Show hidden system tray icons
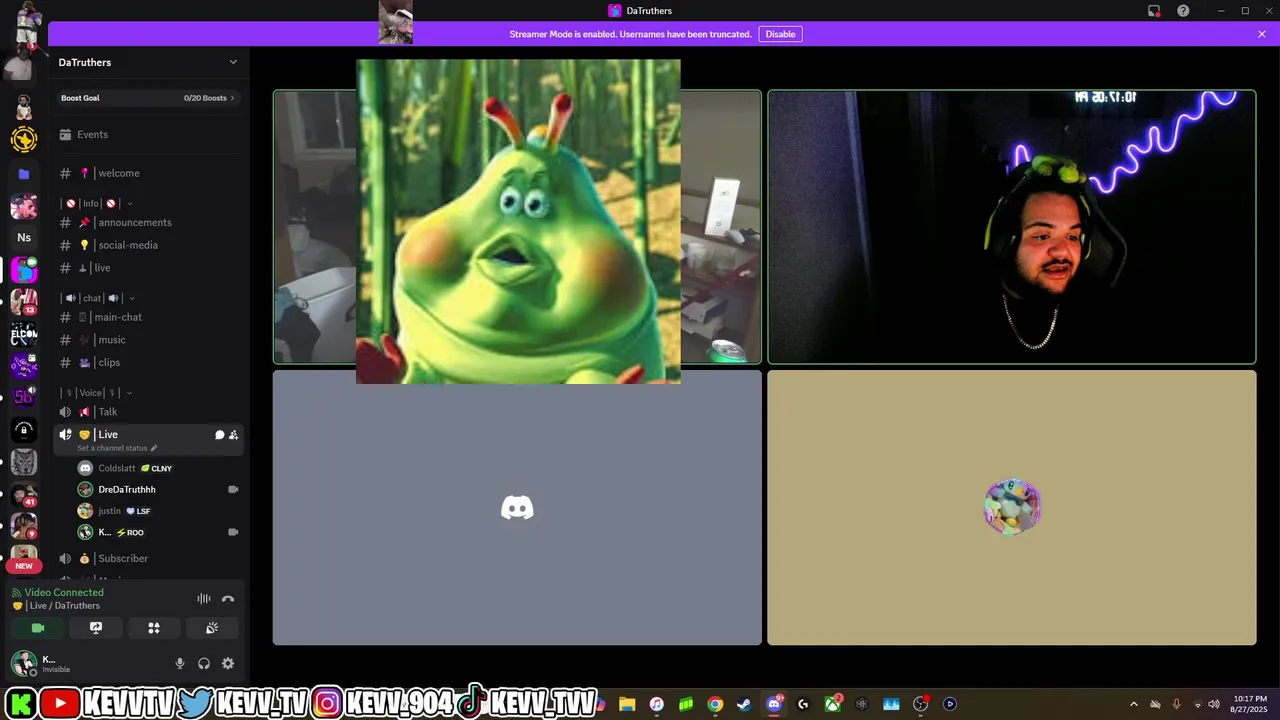This screenshot has height=720, width=1280. tap(1133, 704)
